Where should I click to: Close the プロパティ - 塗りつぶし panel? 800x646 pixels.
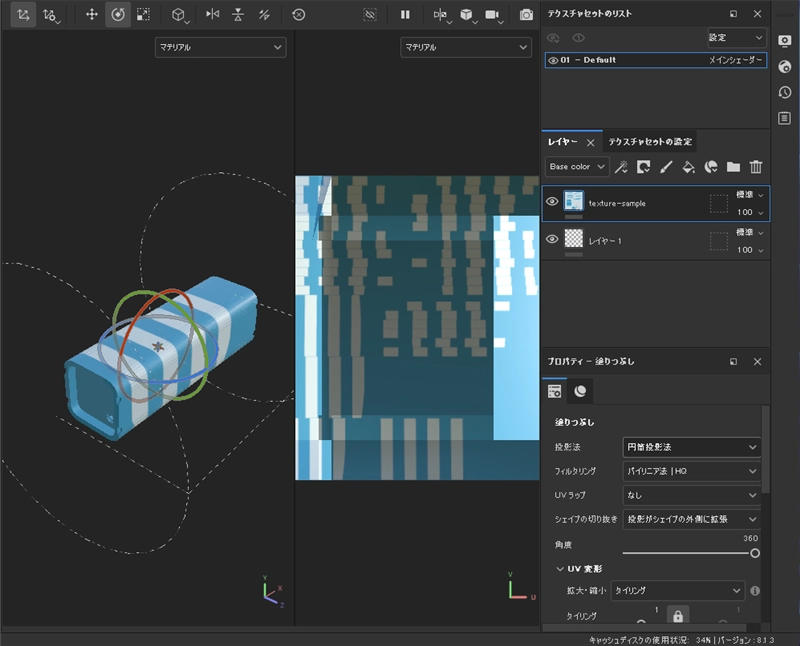click(757, 362)
